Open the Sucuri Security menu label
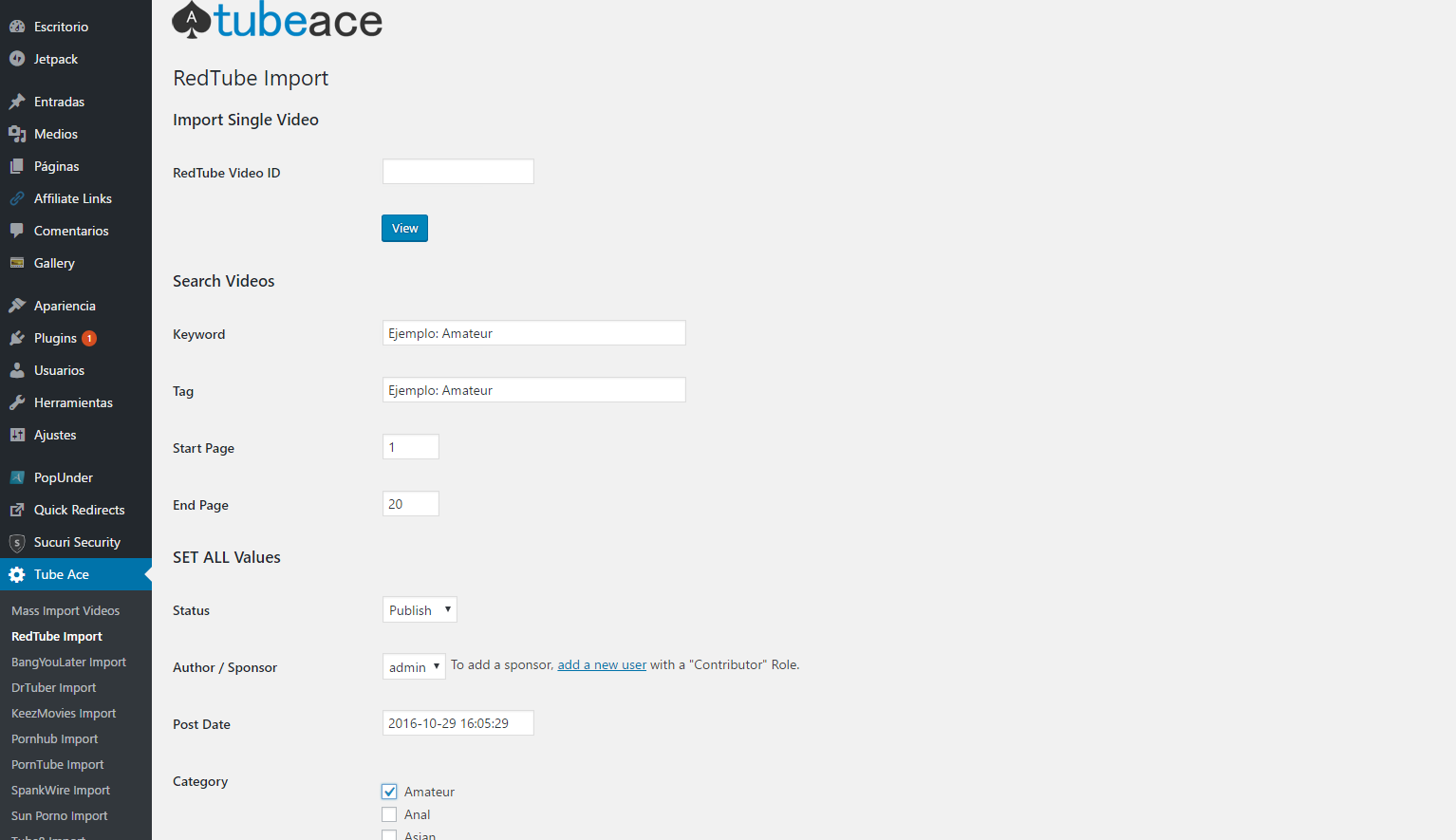This screenshot has width=1456, height=840. 77,542
